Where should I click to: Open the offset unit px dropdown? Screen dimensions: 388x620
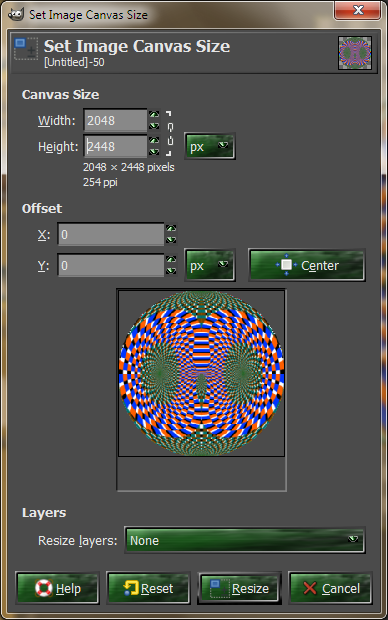pos(210,265)
